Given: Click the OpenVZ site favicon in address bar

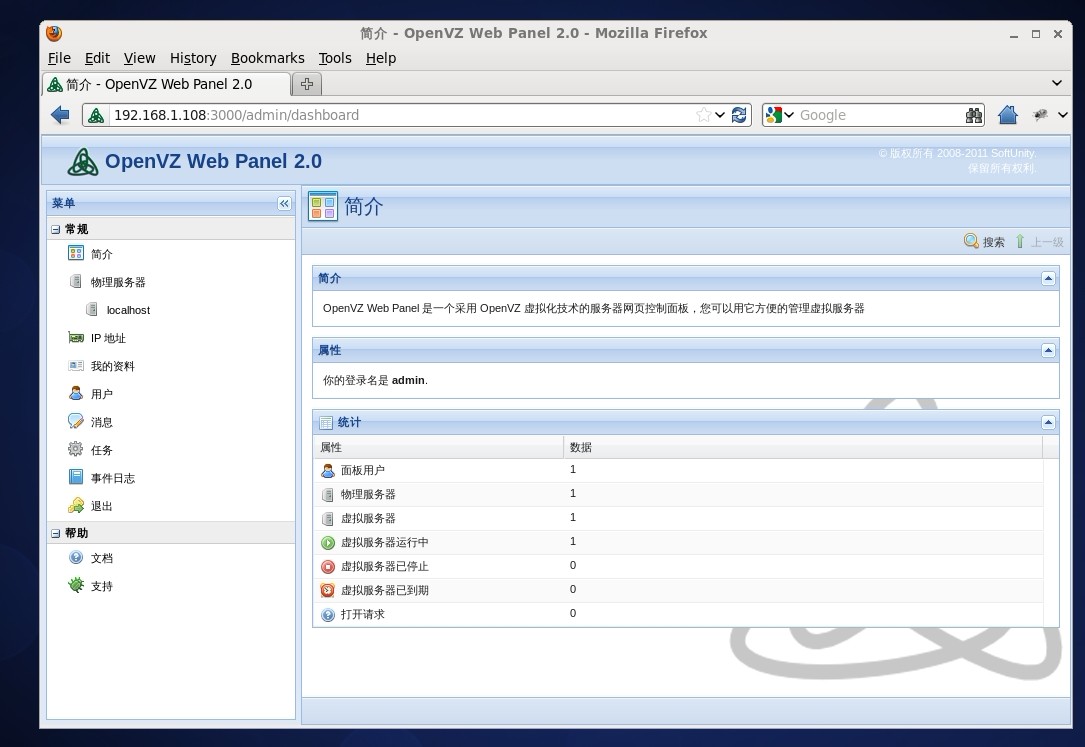Looking at the screenshot, I should click(96, 116).
